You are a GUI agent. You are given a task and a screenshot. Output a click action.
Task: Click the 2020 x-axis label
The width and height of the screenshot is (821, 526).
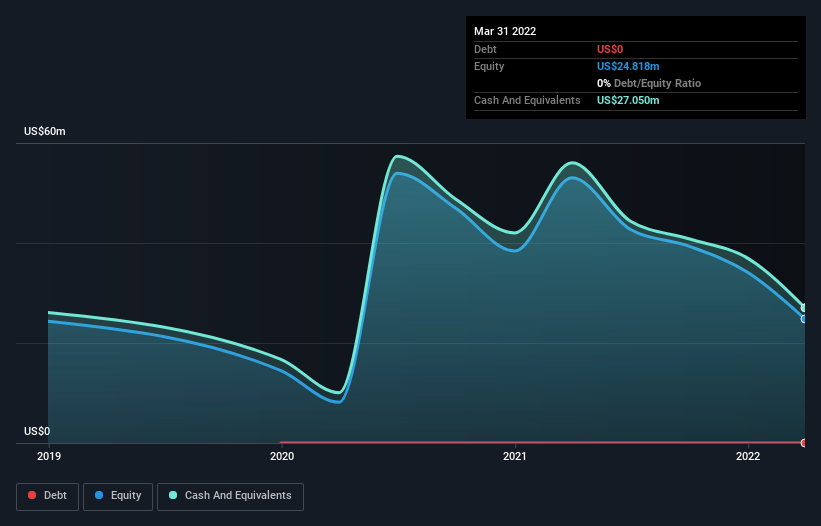(x=282, y=456)
